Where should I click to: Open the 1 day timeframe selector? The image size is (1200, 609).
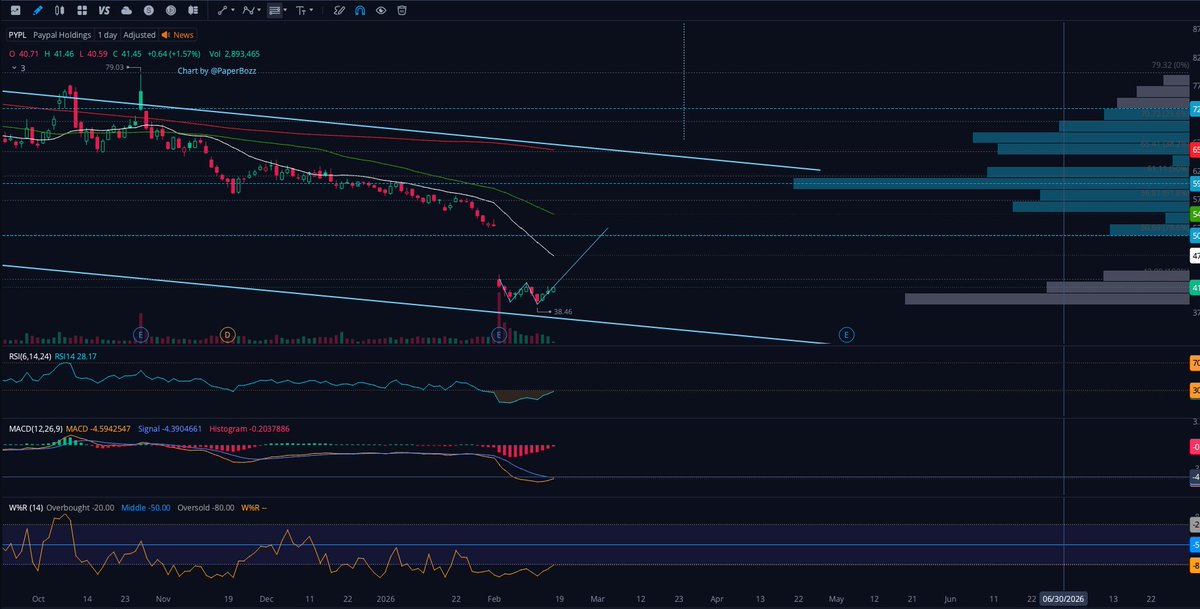[x=107, y=34]
